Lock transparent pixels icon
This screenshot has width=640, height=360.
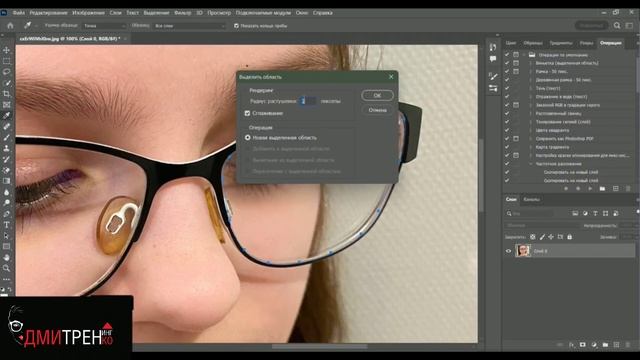[x=533, y=237]
